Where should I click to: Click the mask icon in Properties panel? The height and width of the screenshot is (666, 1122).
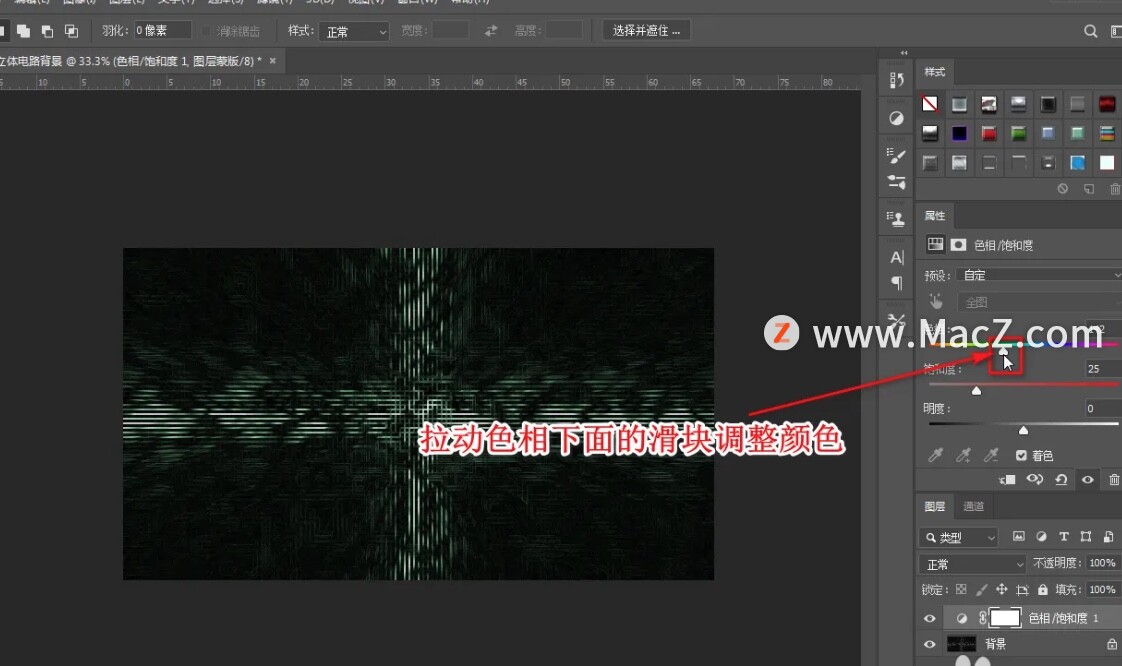coord(958,245)
